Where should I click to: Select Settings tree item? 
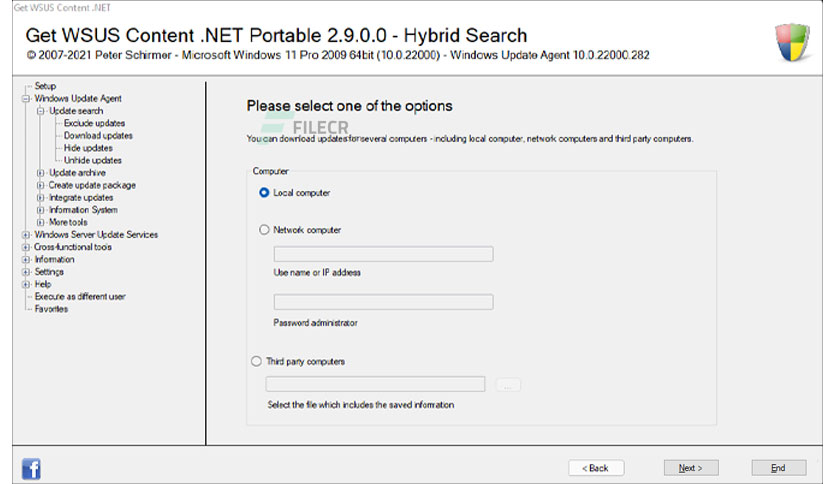[49, 272]
